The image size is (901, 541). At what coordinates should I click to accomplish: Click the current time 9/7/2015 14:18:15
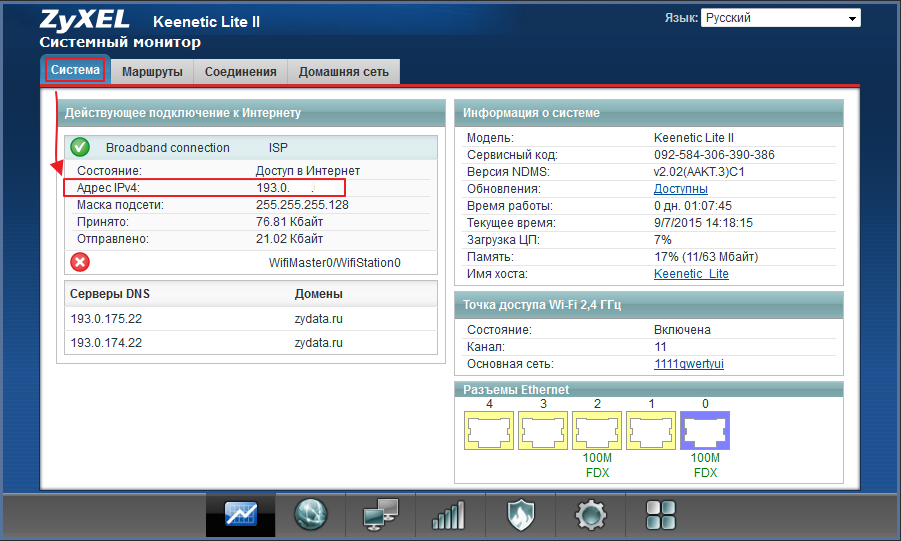[x=703, y=222]
